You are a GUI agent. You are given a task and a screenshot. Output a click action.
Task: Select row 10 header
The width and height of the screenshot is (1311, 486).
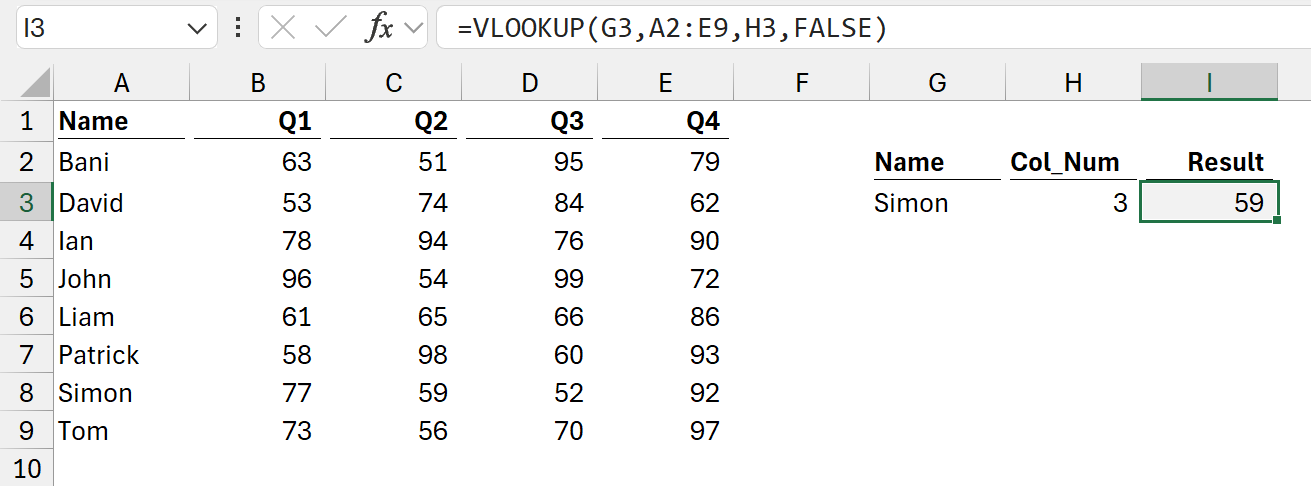[x=26, y=469]
